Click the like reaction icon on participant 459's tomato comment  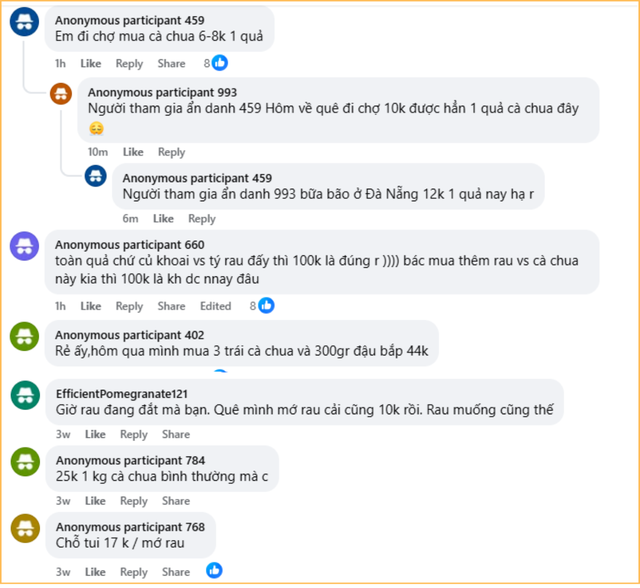coord(220,63)
